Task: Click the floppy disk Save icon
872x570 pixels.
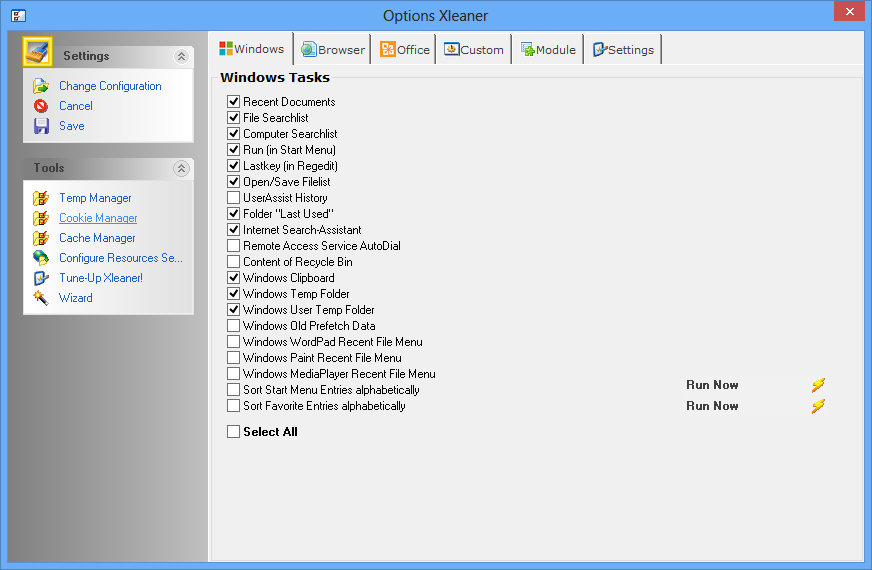Action: (41, 126)
